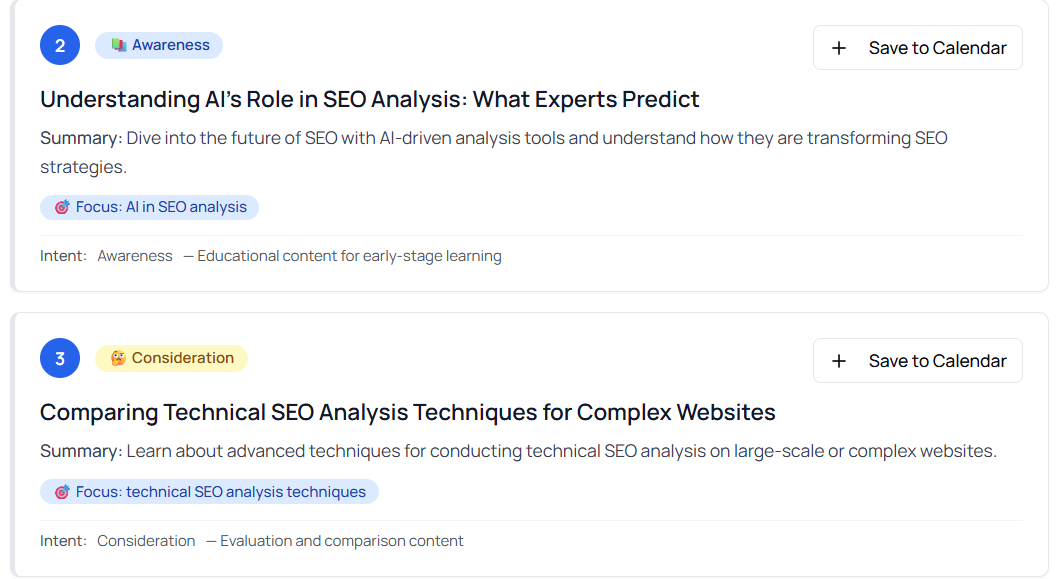Click the Intent: Awareness educational content line
Viewport: 1061px width, 579px height.
271,256
